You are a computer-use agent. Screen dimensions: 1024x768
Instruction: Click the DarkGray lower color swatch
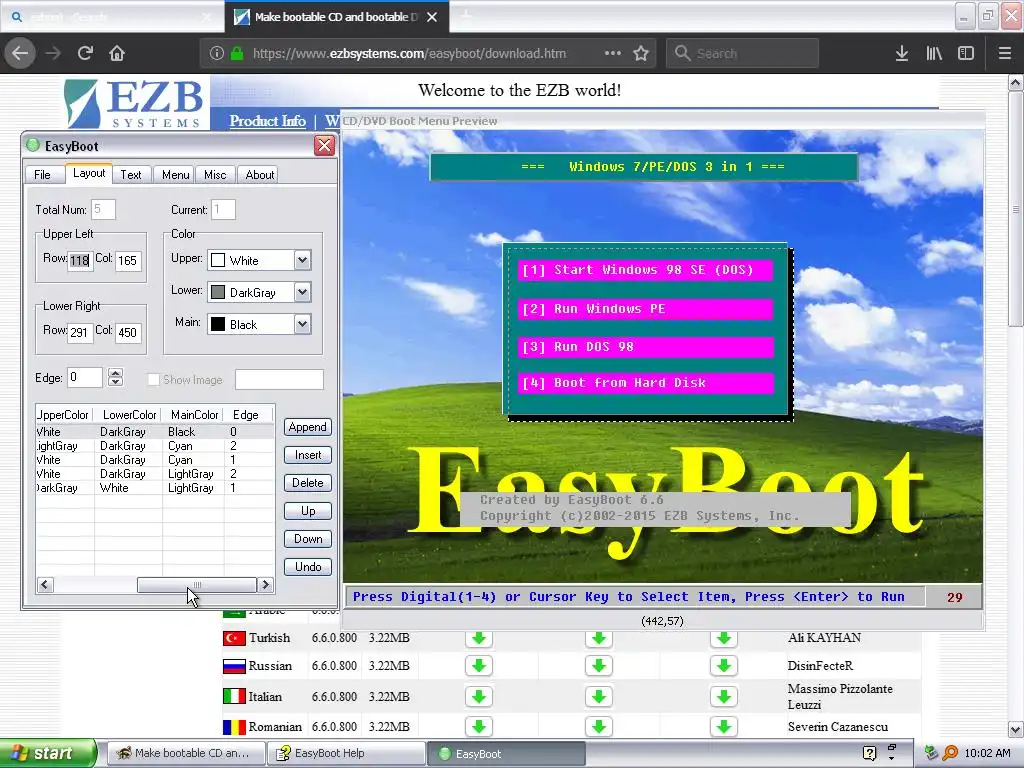click(x=218, y=292)
